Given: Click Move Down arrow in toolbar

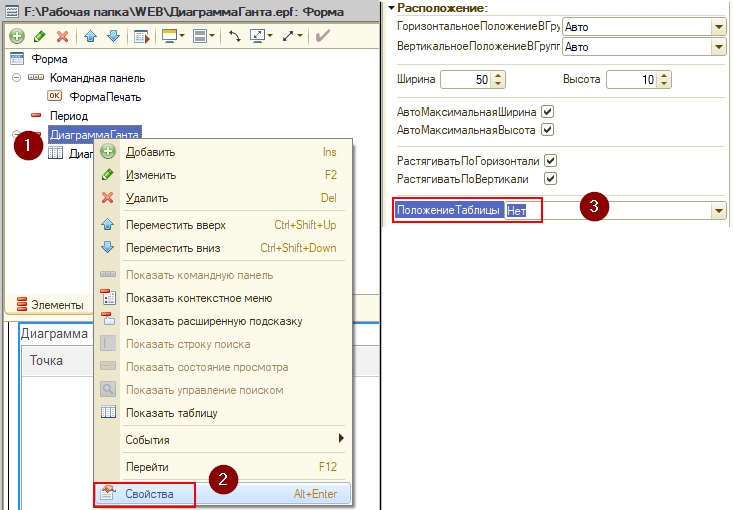Looking at the screenshot, I should (x=113, y=36).
